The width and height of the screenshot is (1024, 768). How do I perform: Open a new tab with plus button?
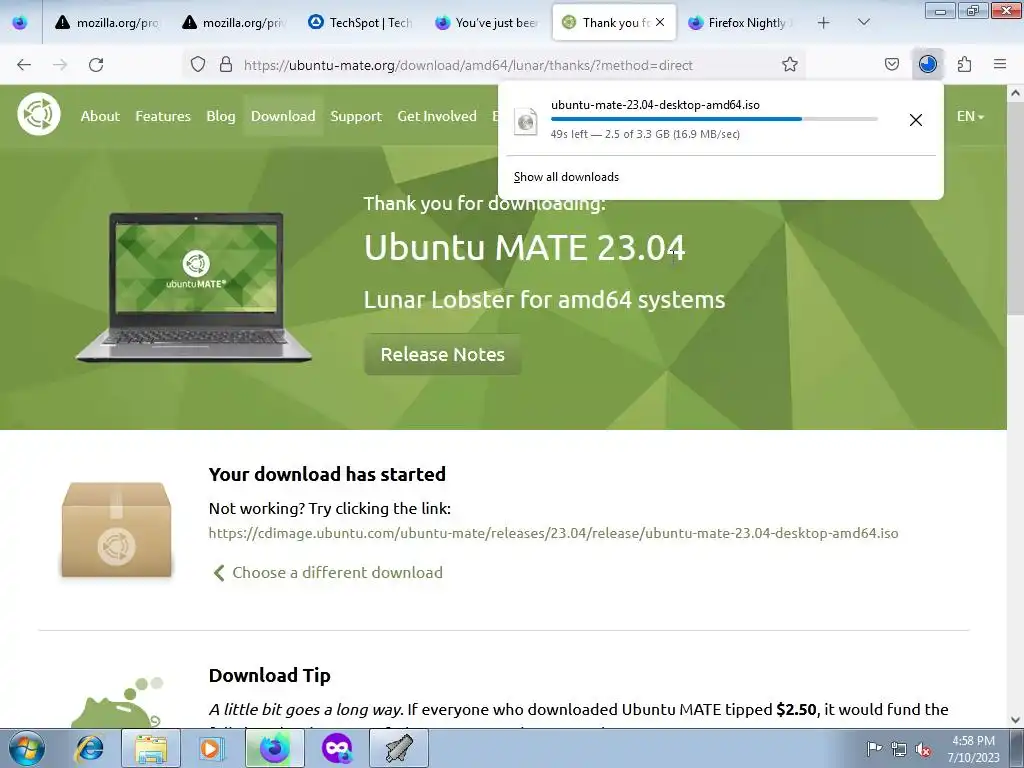[824, 23]
